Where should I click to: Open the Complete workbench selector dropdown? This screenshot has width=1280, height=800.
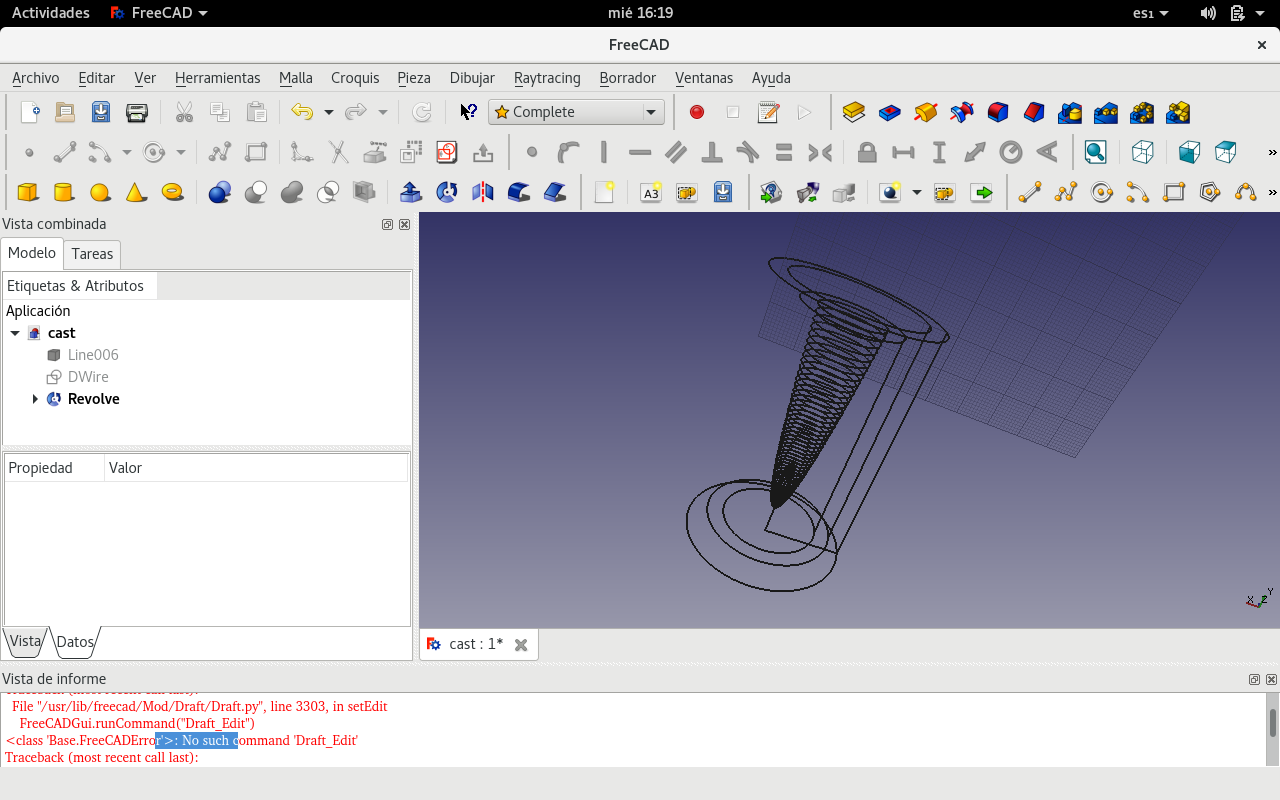(576, 113)
